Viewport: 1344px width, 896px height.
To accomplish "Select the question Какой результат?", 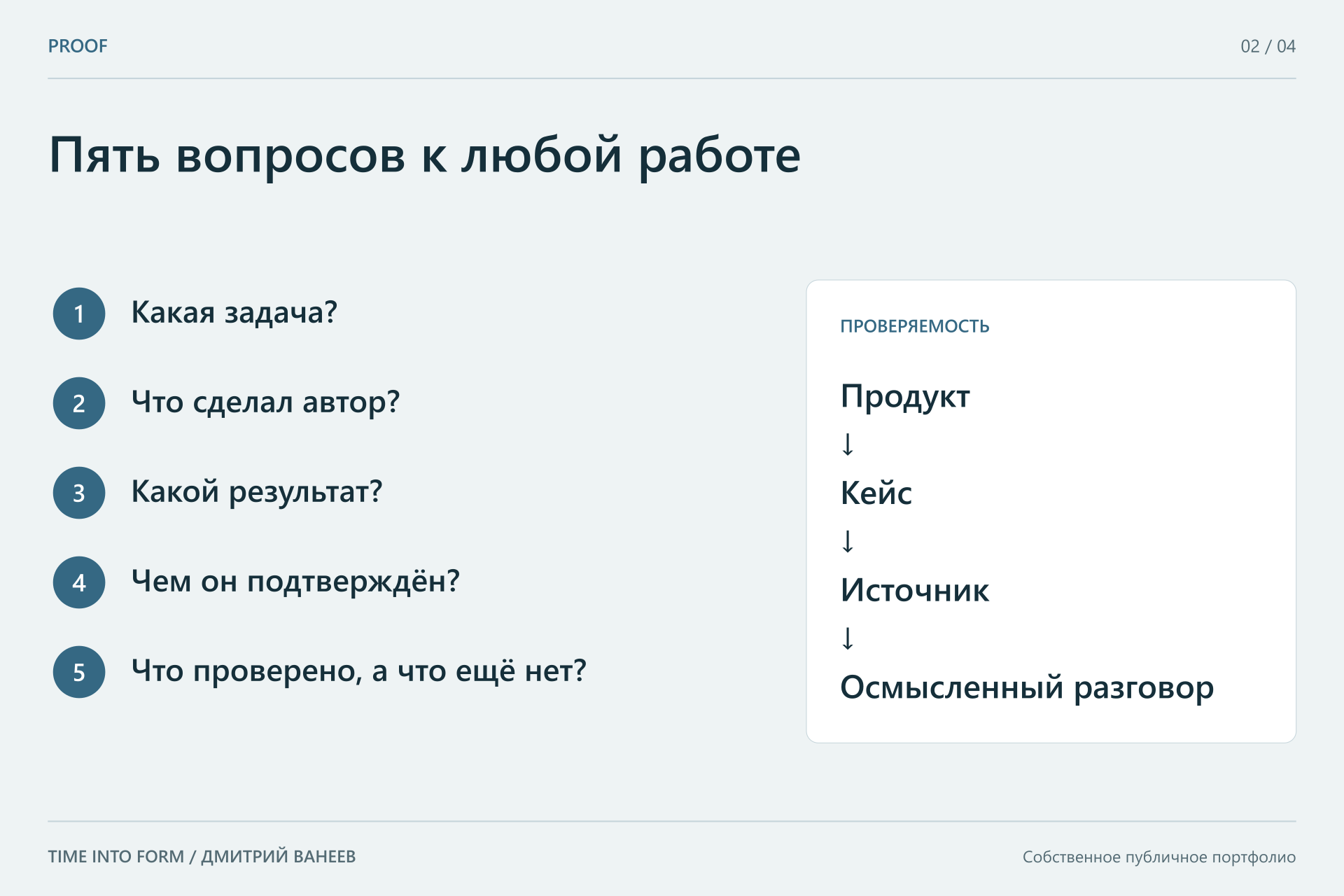I will tap(257, 492).
